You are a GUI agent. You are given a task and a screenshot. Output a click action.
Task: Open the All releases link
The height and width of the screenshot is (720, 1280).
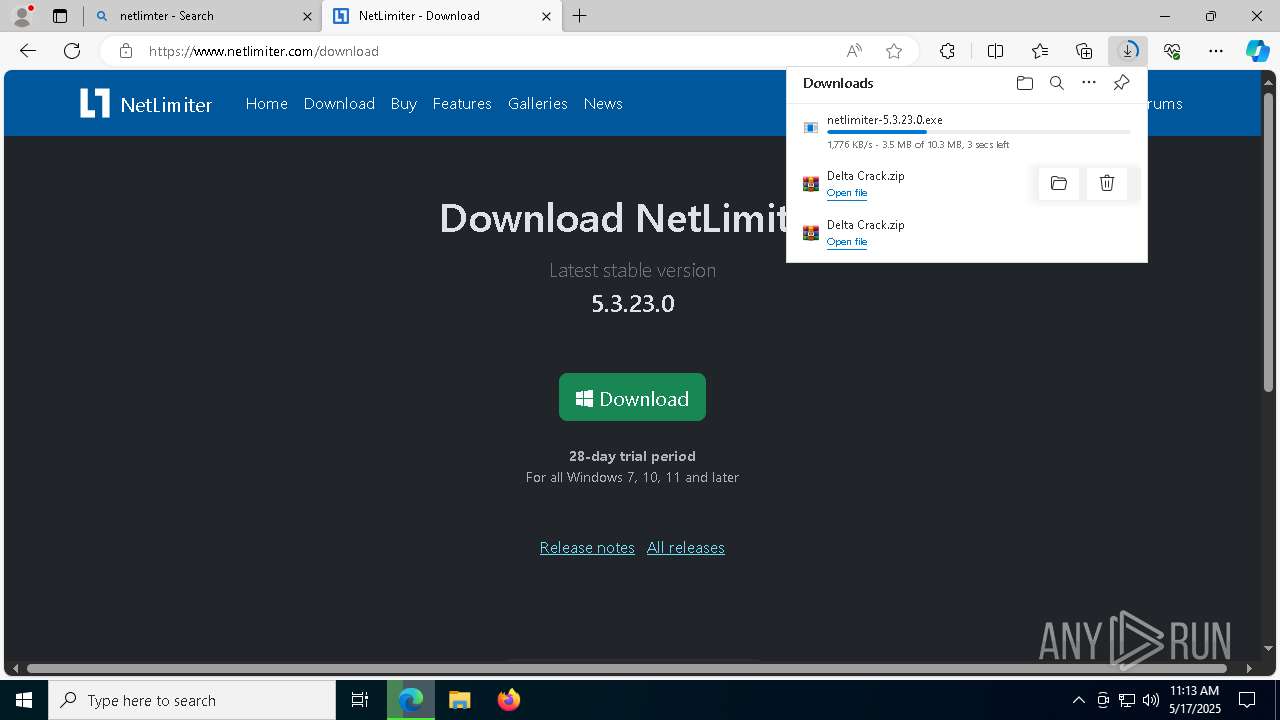pos(686,548)
